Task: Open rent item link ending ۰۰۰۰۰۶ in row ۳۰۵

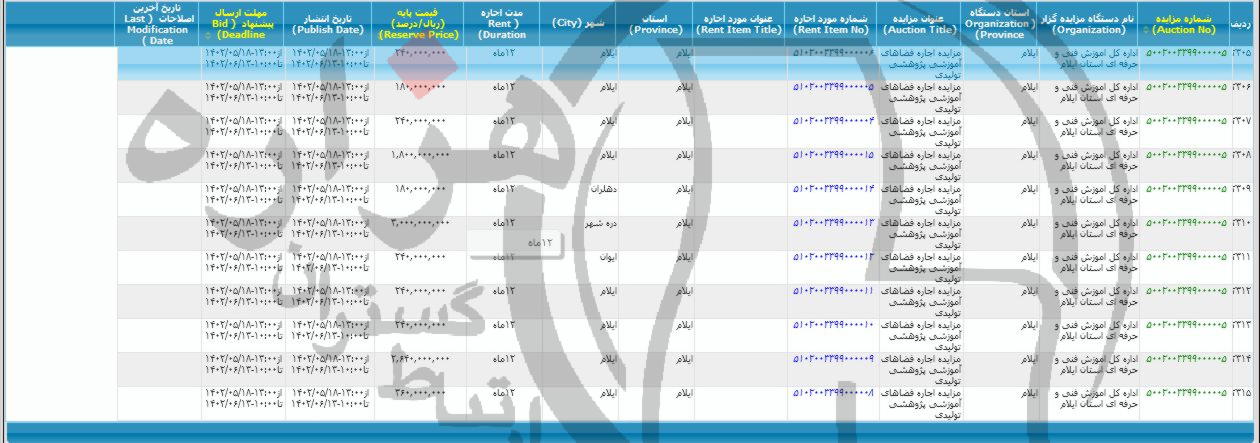Action: 834,54
